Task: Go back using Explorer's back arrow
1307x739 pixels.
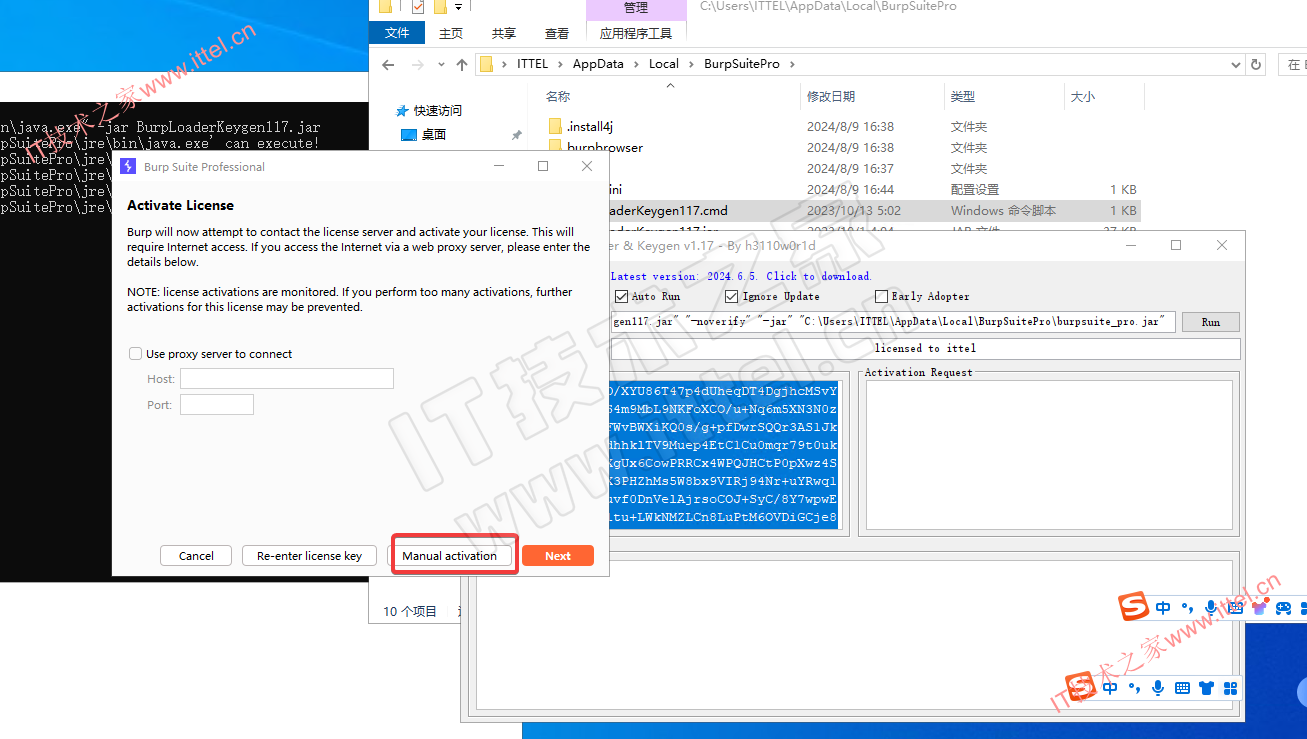Action: pyautogui.click(x=389, y=64)
